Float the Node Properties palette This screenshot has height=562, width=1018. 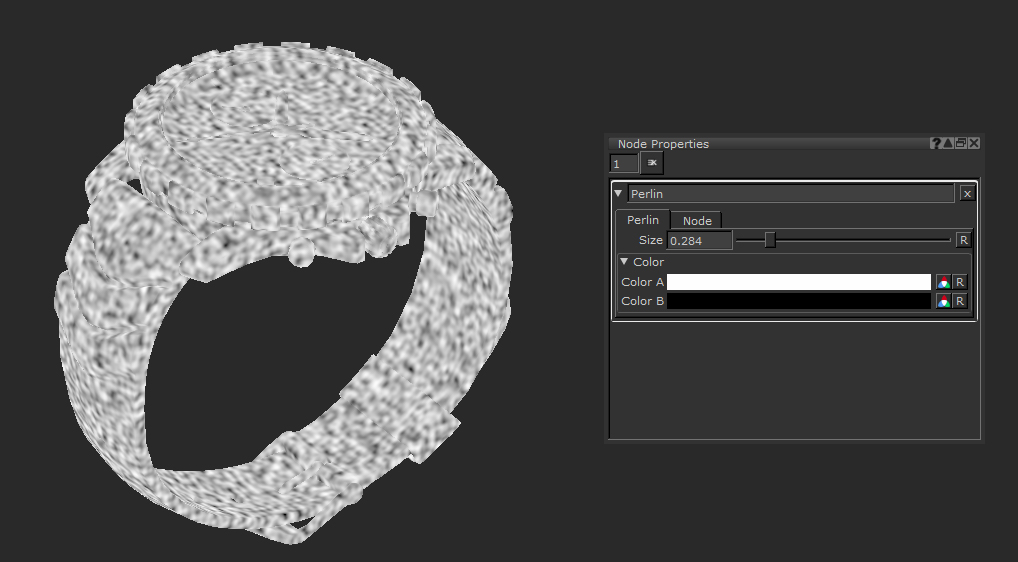pyautogui.click(x=961, y=144)
